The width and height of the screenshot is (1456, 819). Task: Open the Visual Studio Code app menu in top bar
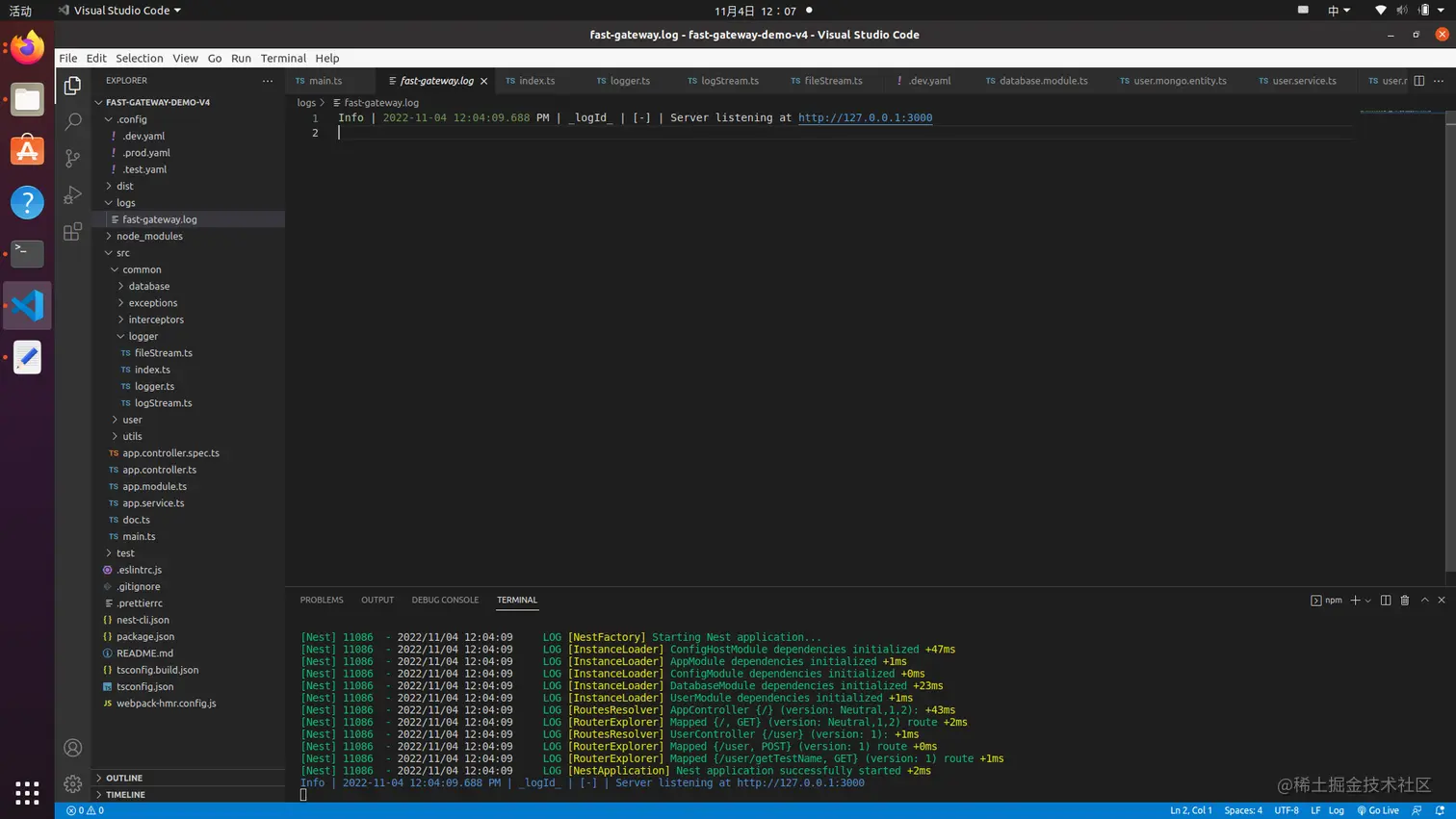coord(119,11)
